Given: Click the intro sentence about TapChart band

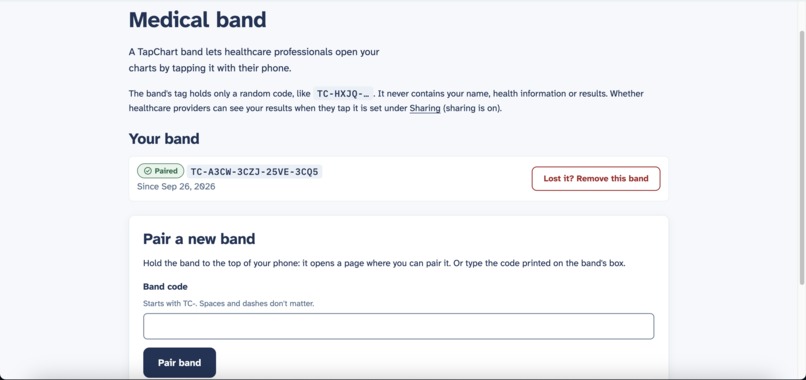Looking at the screenshot, I should coord(254,60).
